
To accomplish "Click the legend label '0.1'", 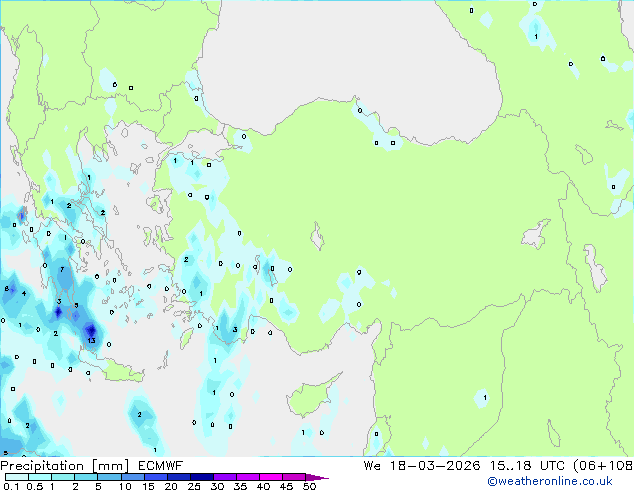I will [x=10, y=486].
